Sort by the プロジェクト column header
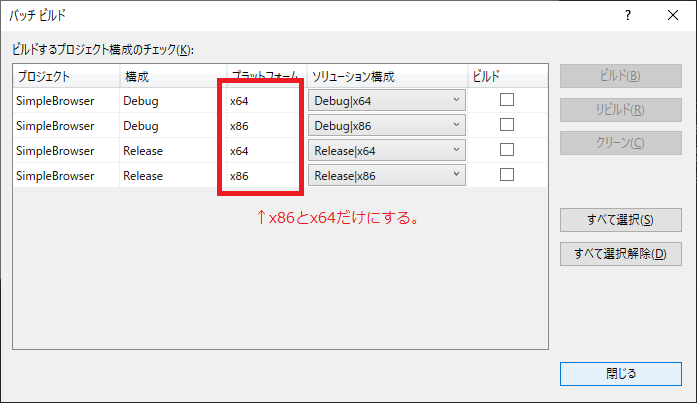Image resolution: width=697 pixels, height=403 pixels. click(x=66, y=76)
